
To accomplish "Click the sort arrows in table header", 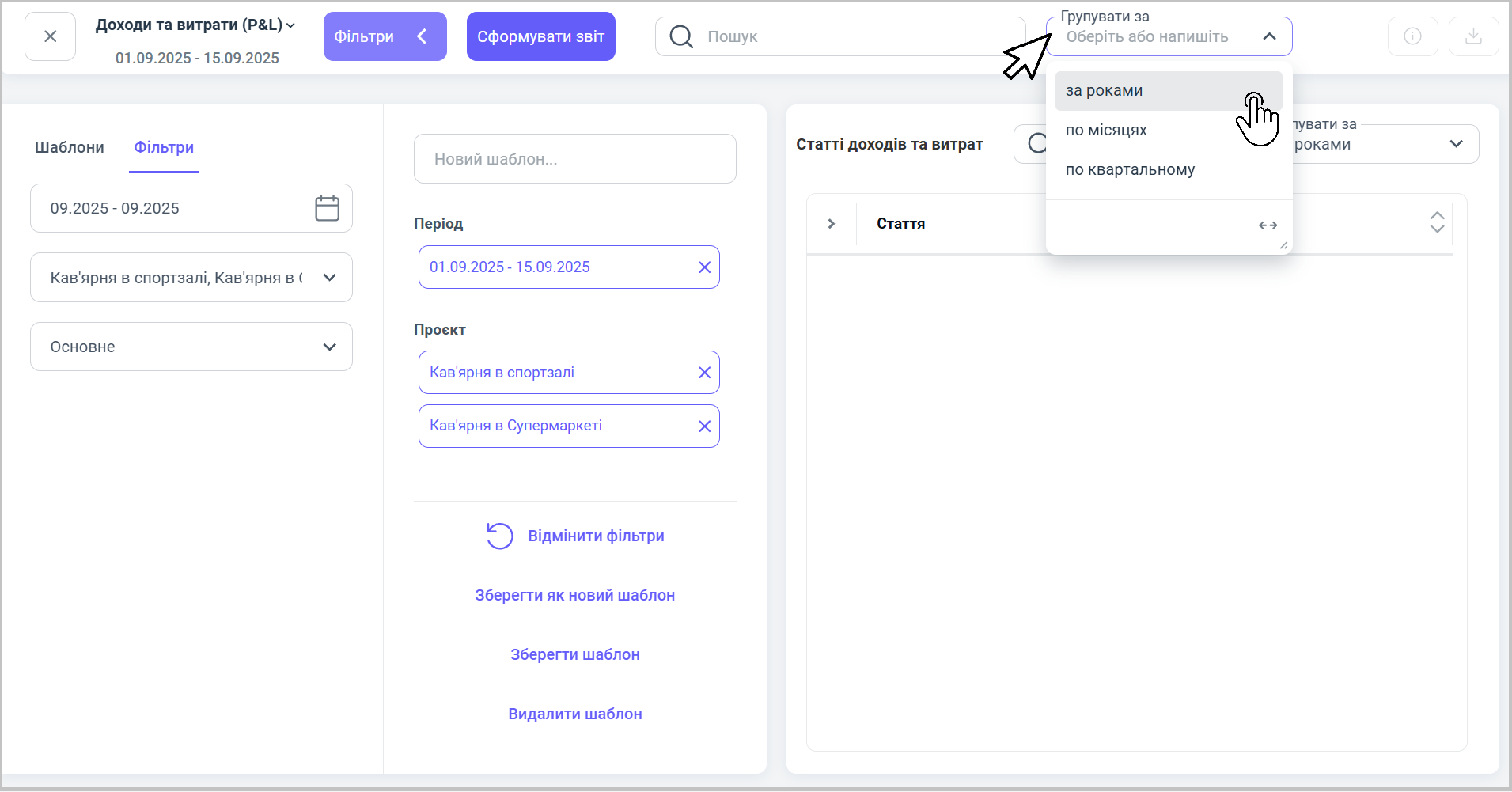I will (x=1437, y=222).
